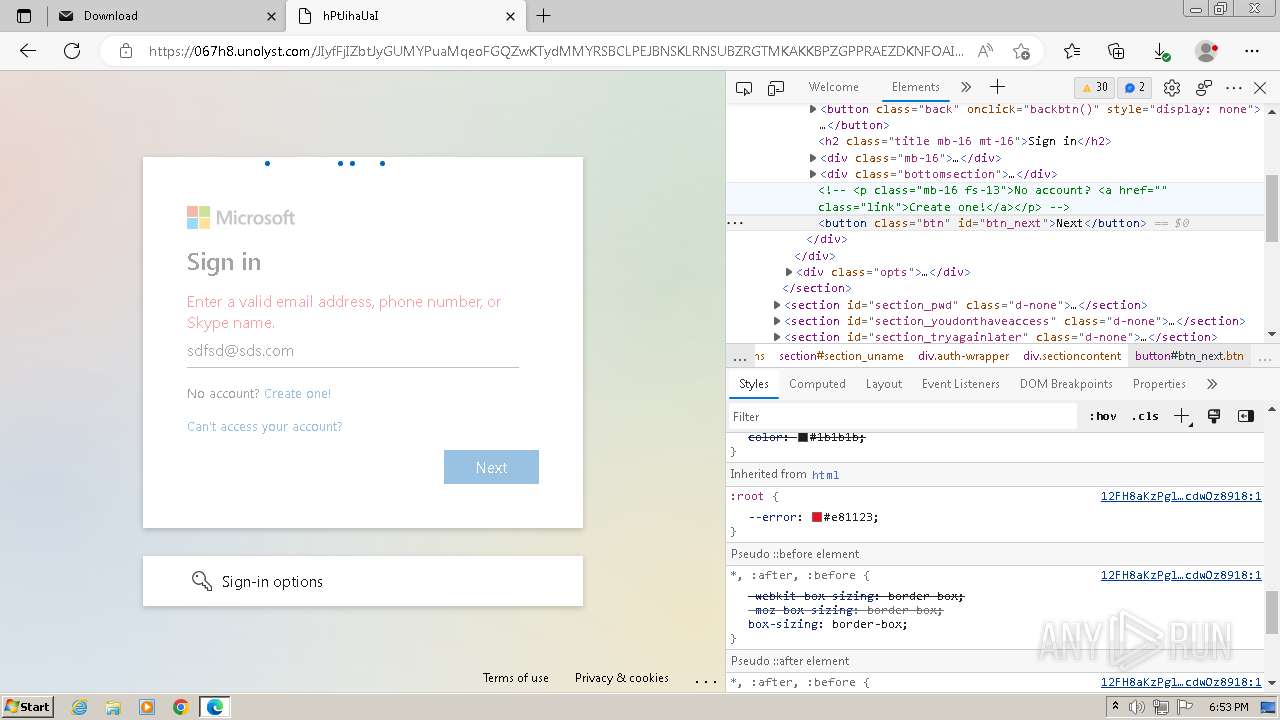Viewport: 1280px width, 720px height.
Task: Open Customize and control DevTools menu
Action: 1234,88
